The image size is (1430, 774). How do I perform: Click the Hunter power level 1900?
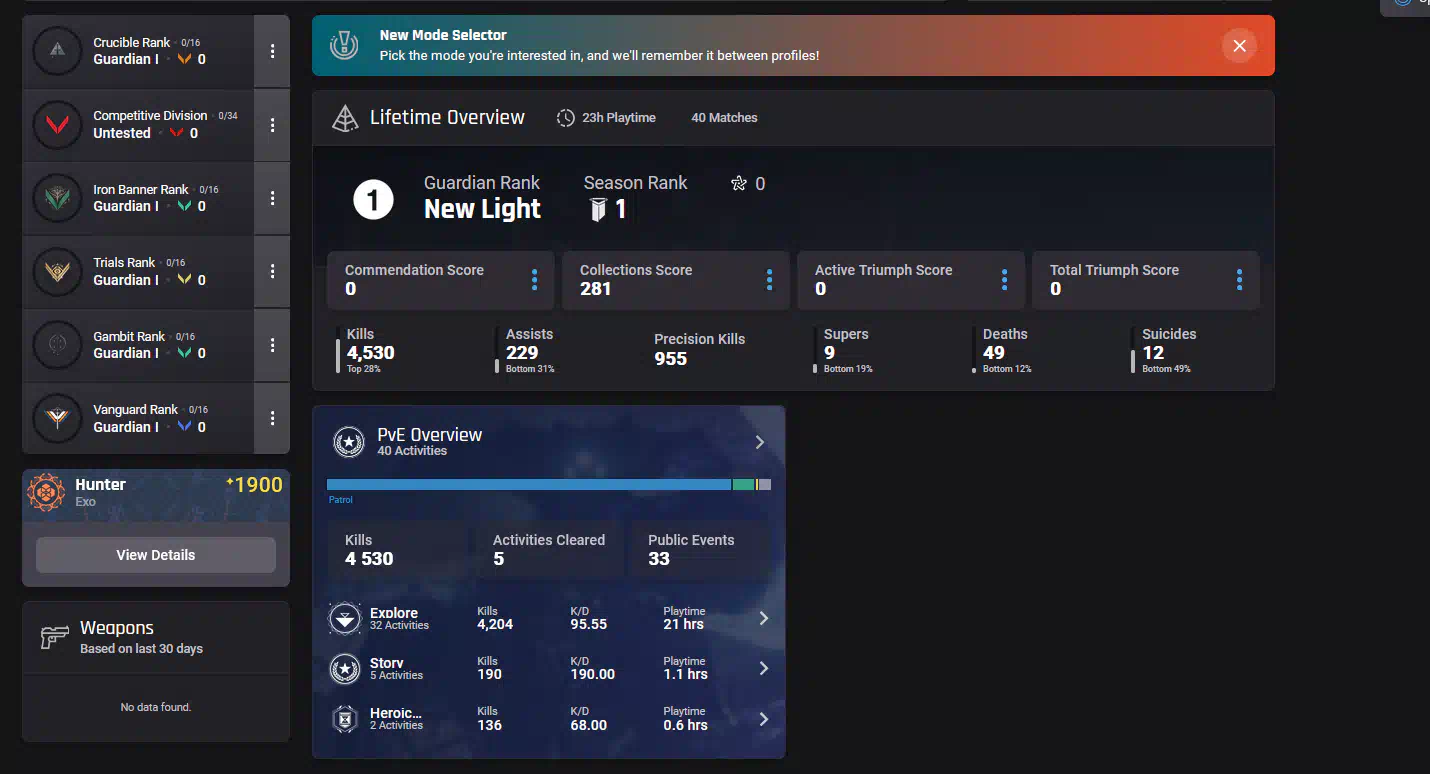(254, 485)
